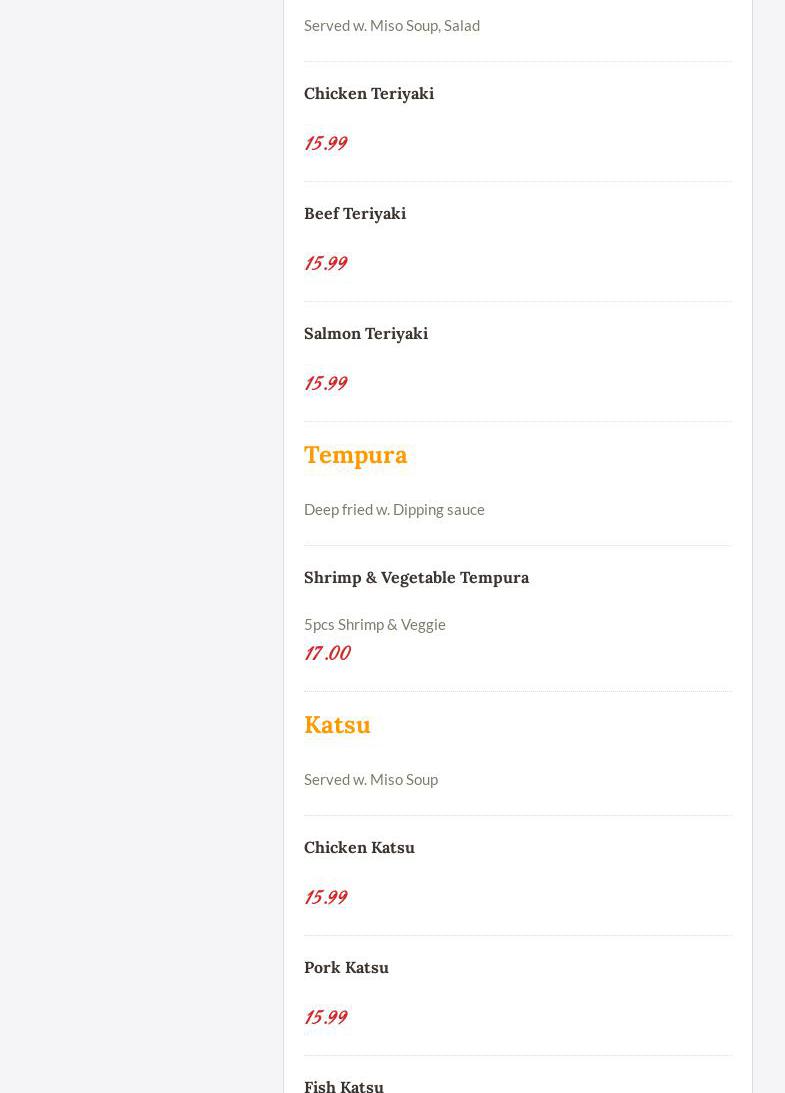Click the orange Katsu section heading
This screenshot has height=1093, width=785.
click(x=337, y=725)
